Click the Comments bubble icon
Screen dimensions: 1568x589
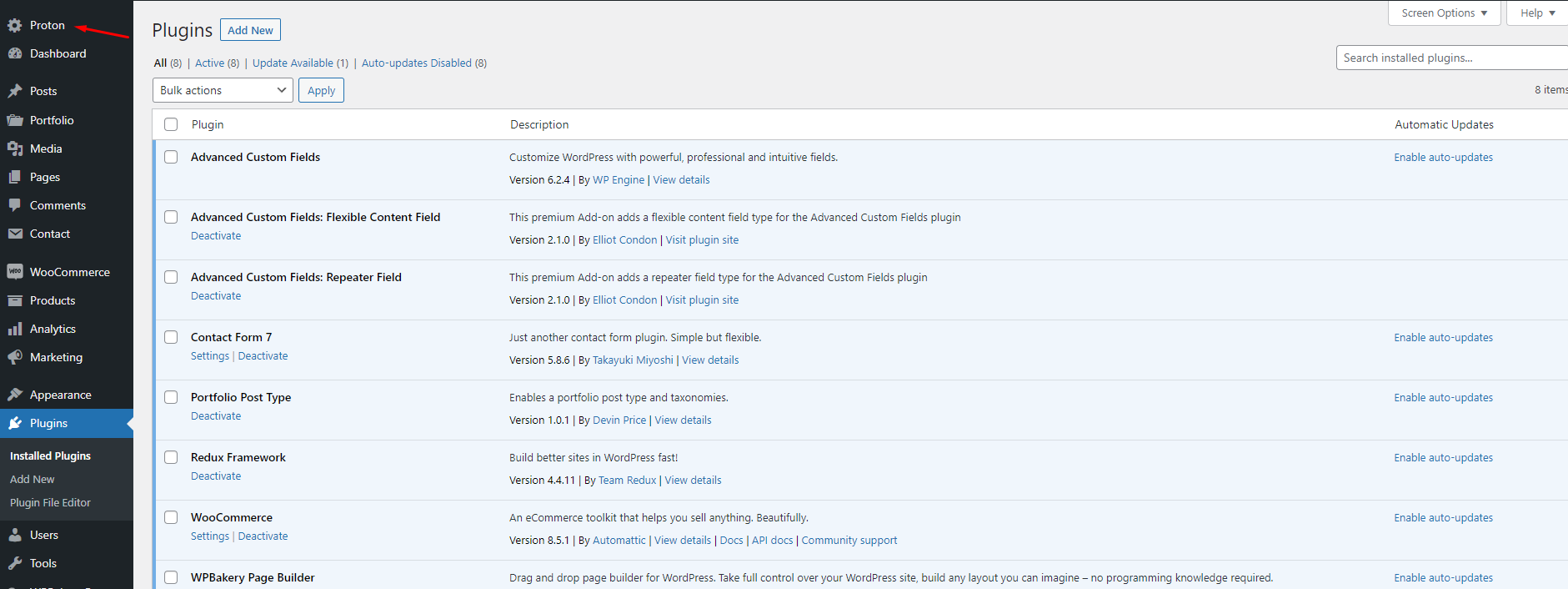[x=15, y=205]
